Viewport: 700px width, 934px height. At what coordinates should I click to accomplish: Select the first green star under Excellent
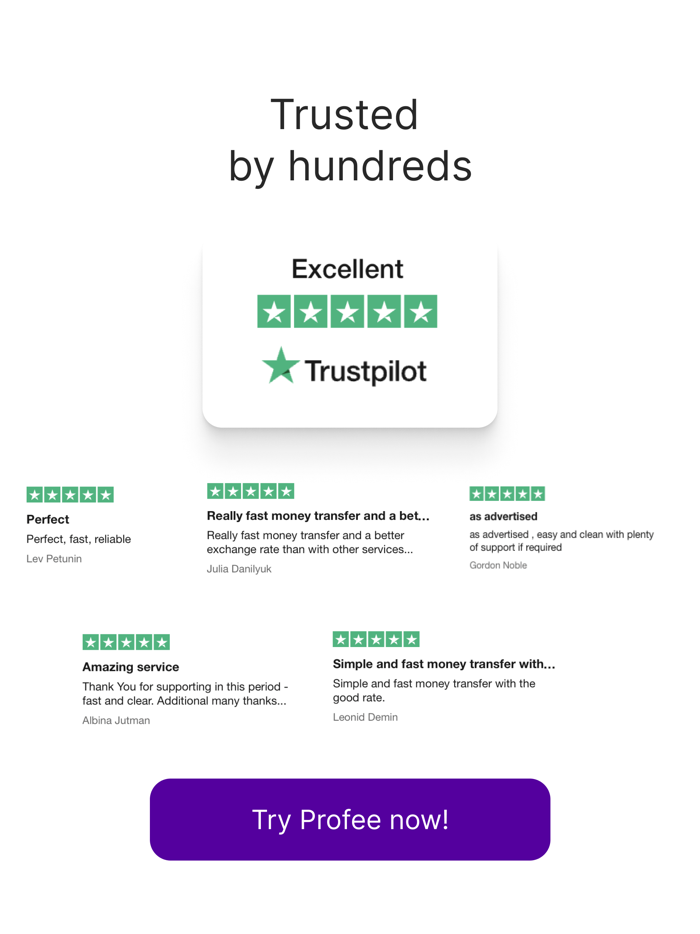pyautogui.click(x=273, y=311)
